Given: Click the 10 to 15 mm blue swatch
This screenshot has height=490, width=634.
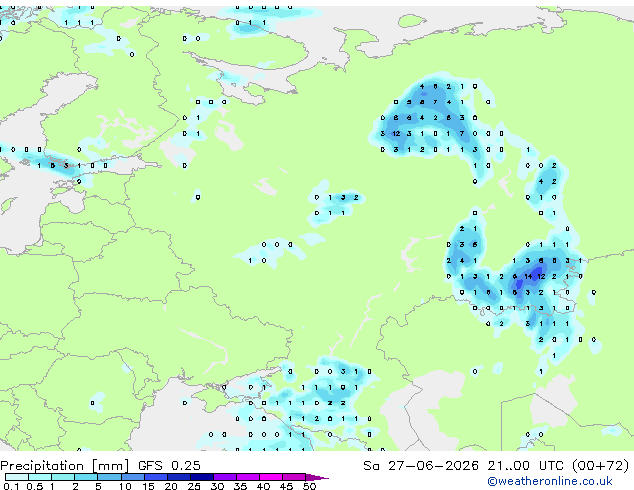Looking at the screenshot, I should click(133, 477).
